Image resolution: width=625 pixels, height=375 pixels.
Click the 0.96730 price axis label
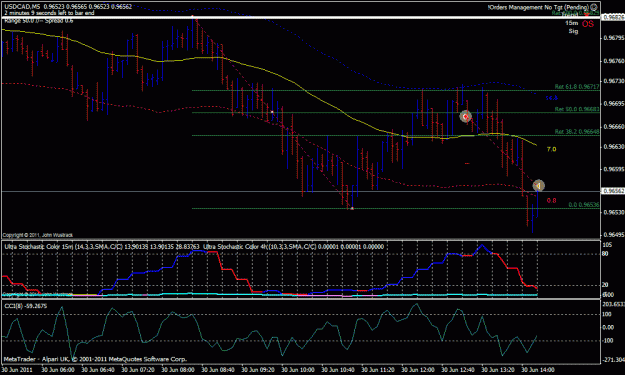[614, 81]
